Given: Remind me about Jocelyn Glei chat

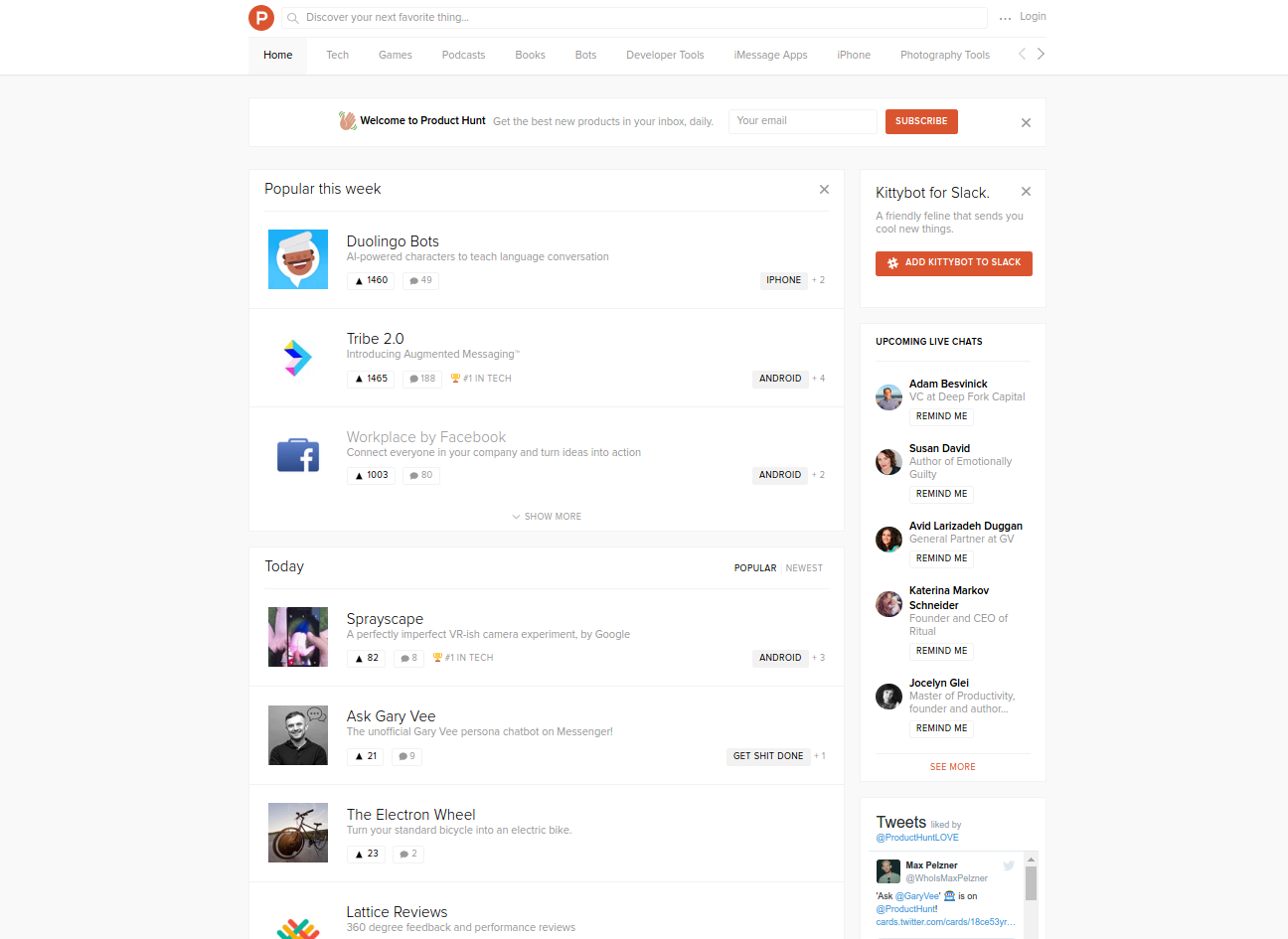Looking at the screenshot, I should (x=941, y=729).
